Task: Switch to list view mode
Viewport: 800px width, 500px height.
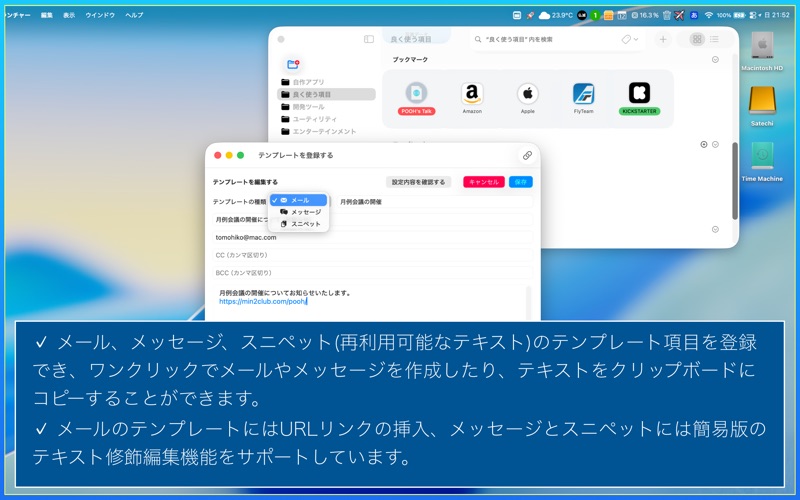Action: (x=714, y=39)
